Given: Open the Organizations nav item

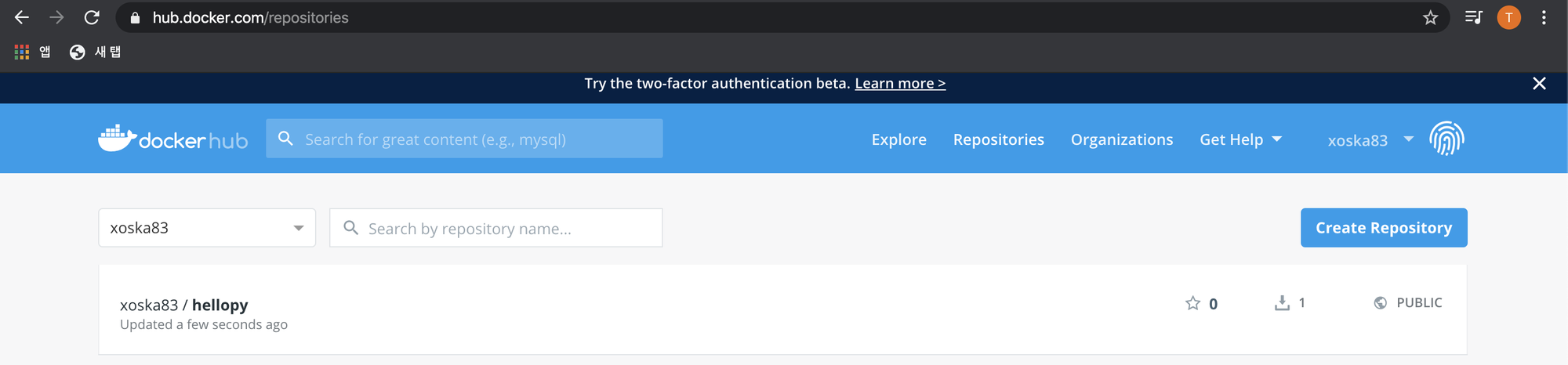Looking at the screenshot, I should point(1122,139).
